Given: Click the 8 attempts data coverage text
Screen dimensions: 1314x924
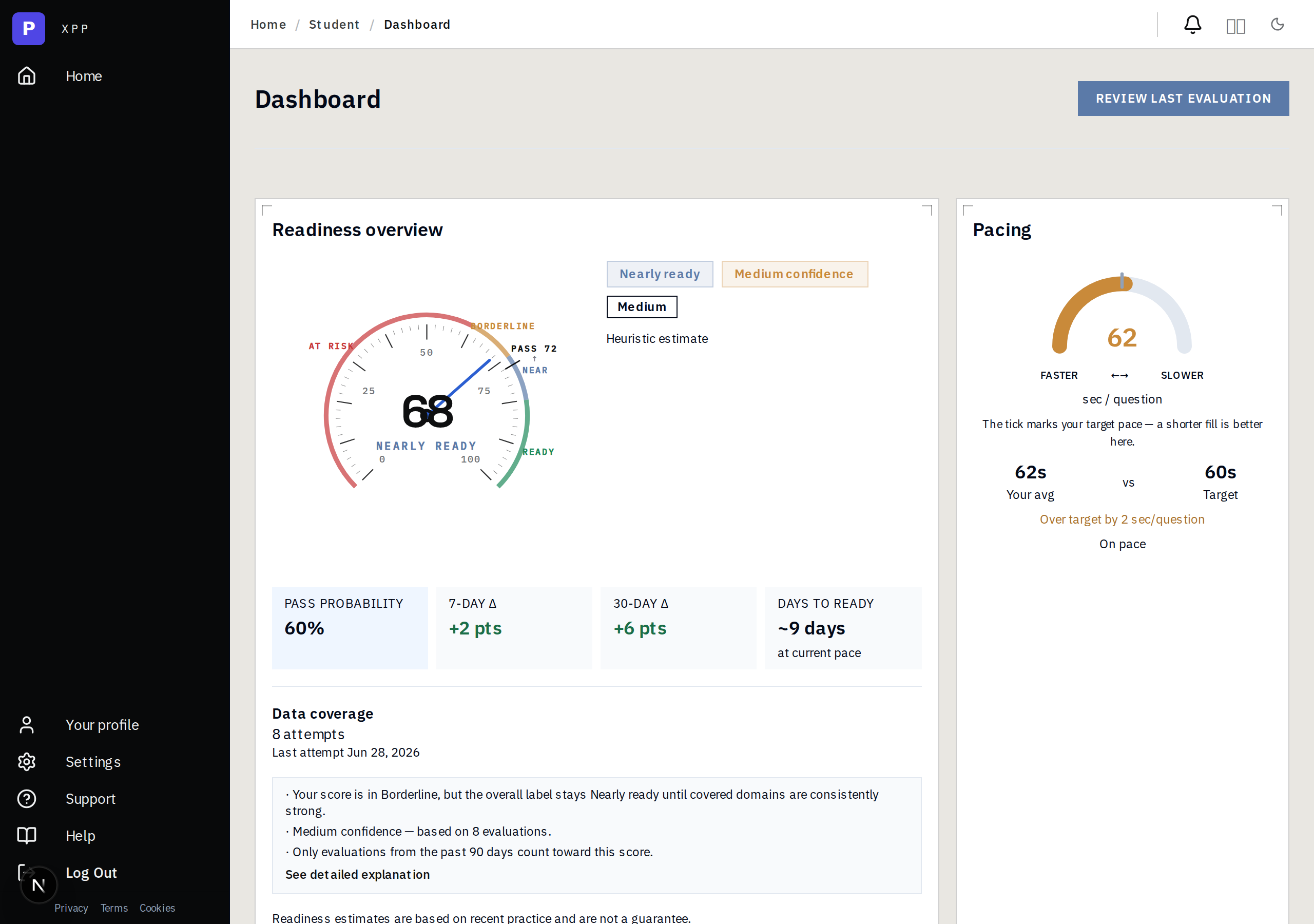Looking at the screenshot, I should 308,734.
